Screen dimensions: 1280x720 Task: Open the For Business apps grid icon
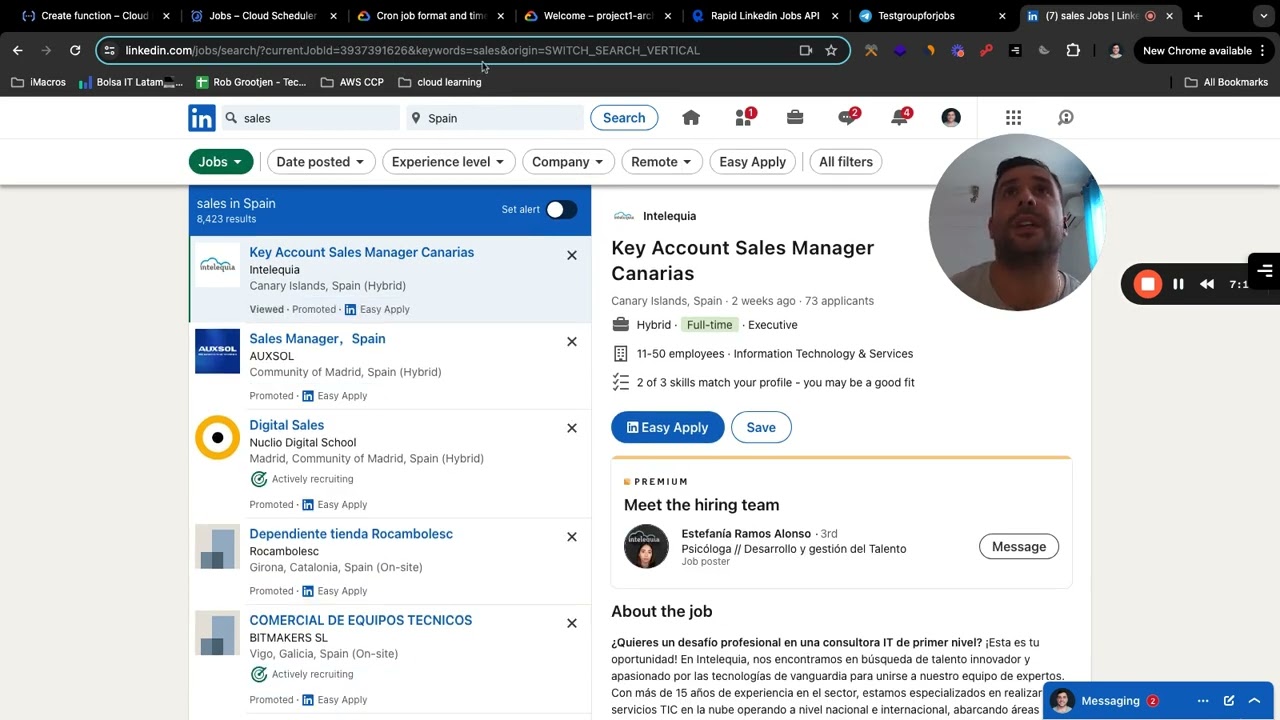pos(1013,118)
